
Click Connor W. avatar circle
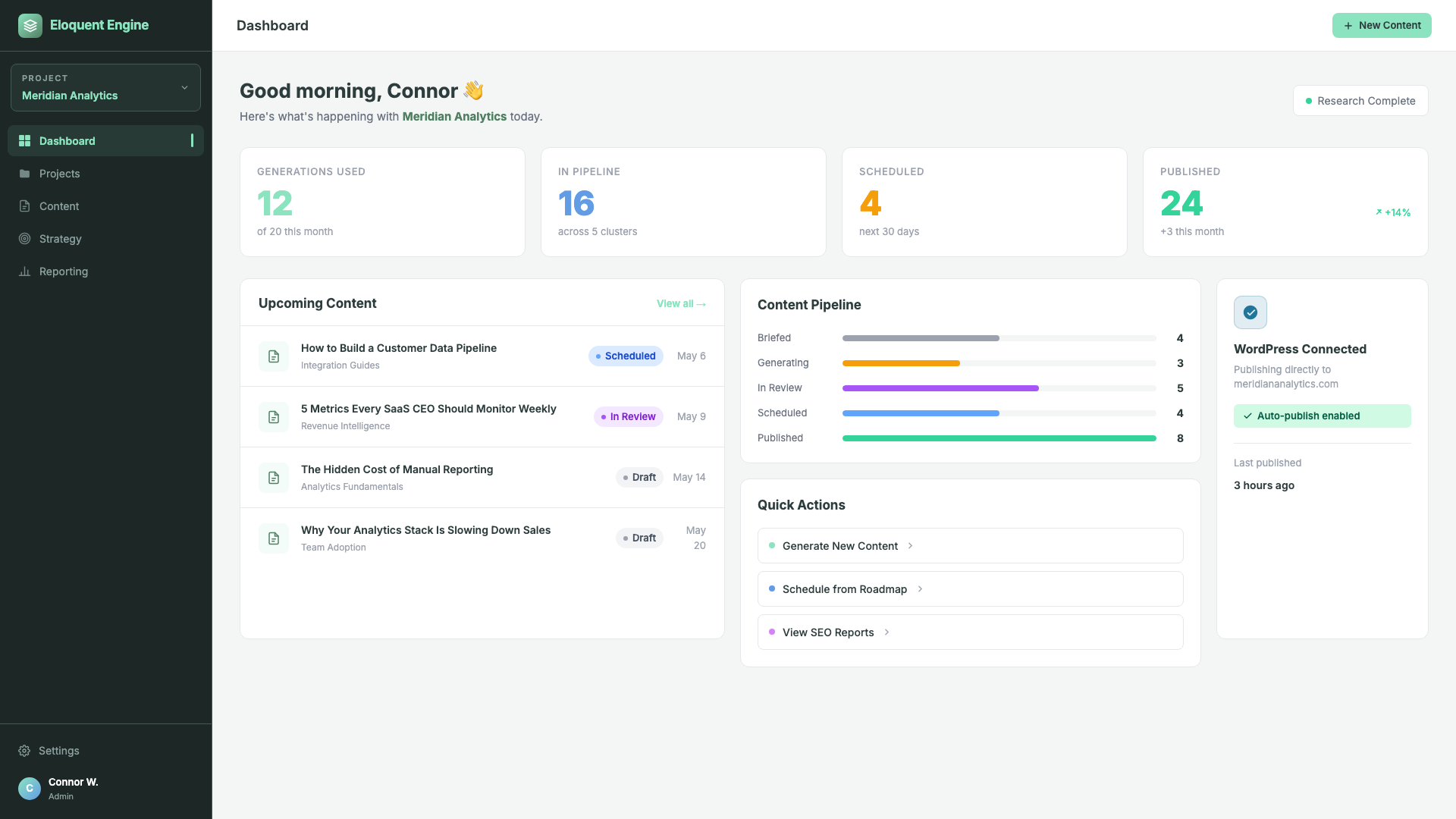(x=30, y=789)
